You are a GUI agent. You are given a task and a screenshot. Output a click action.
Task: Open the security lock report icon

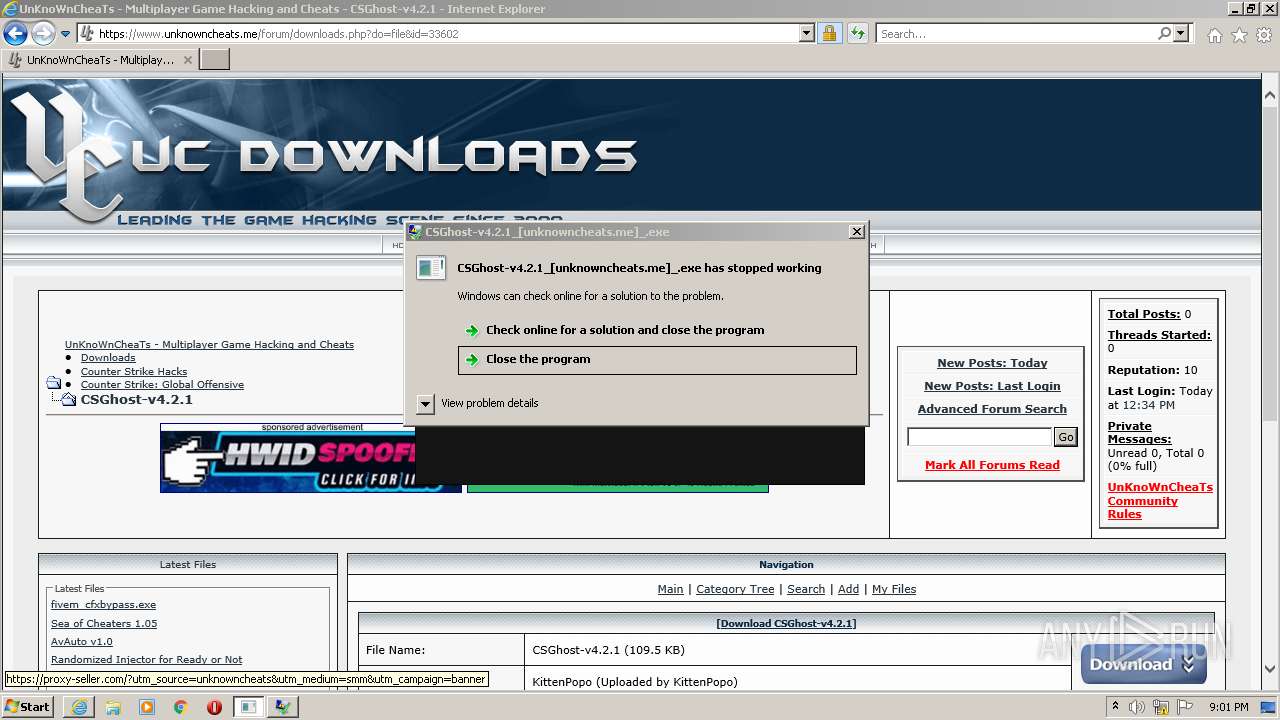pos(829,34)
